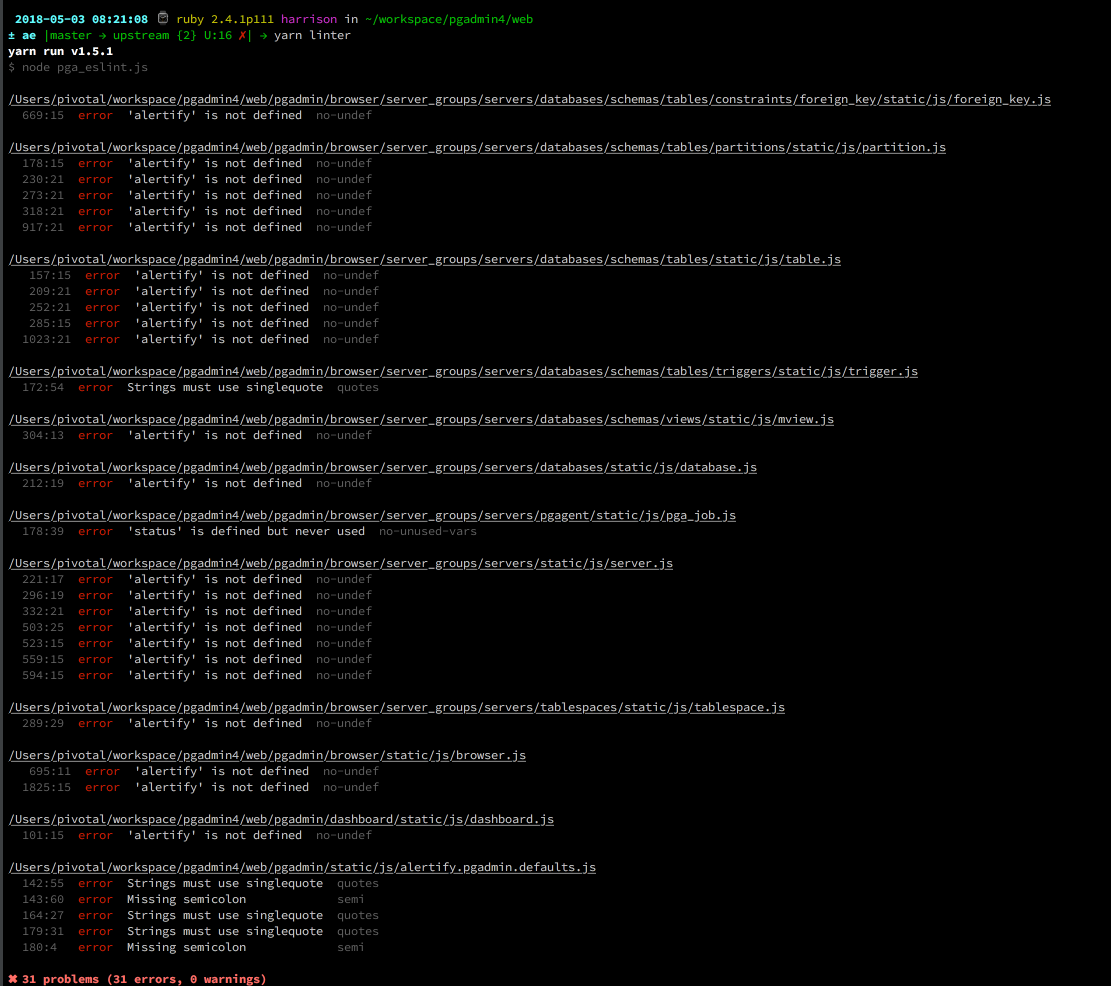Image resolution: width=1111 pixels, height=986 pixels.
Task: Click the 'node pga_eslint.js' command line
Action: pyautogui.click(x=84, y=67)
